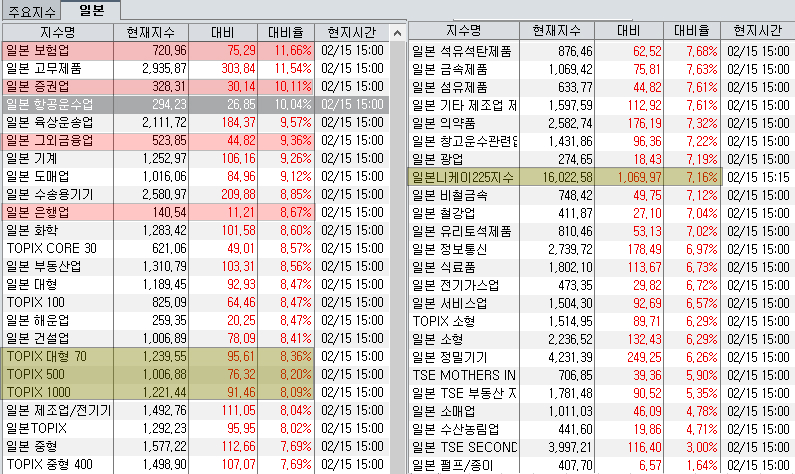Screen dimensions: 795x474
Task: Click the left table vertical scrollbar track
Action: [x=398, y=253]
